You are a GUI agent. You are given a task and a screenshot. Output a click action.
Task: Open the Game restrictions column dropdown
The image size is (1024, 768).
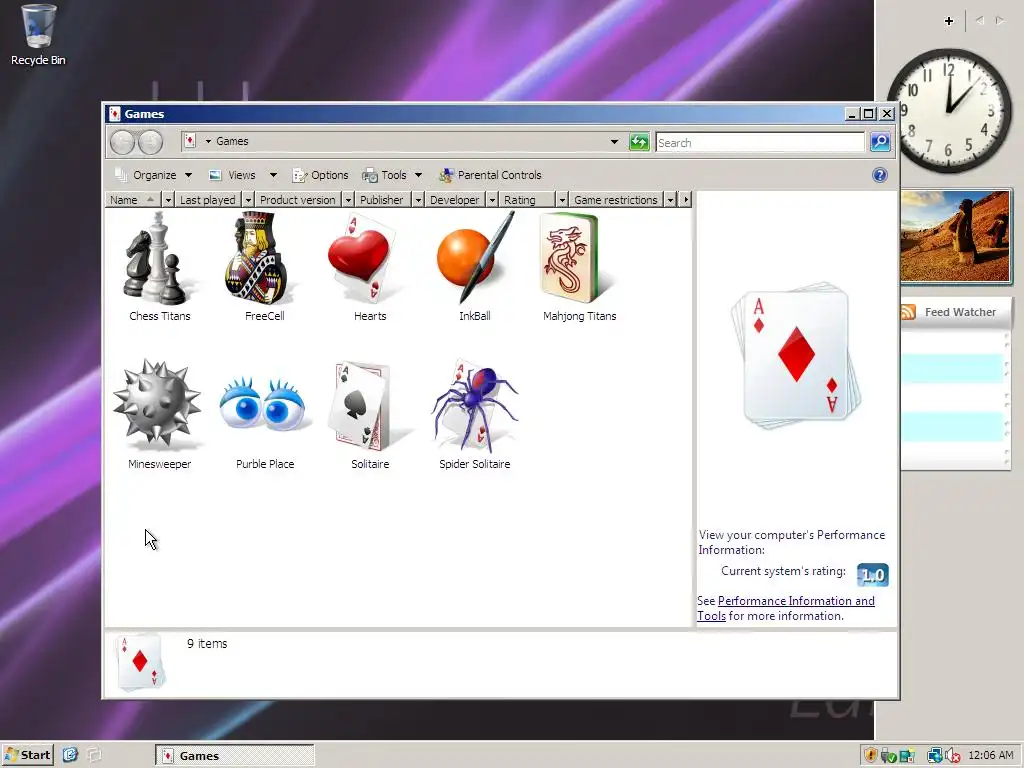670,200
